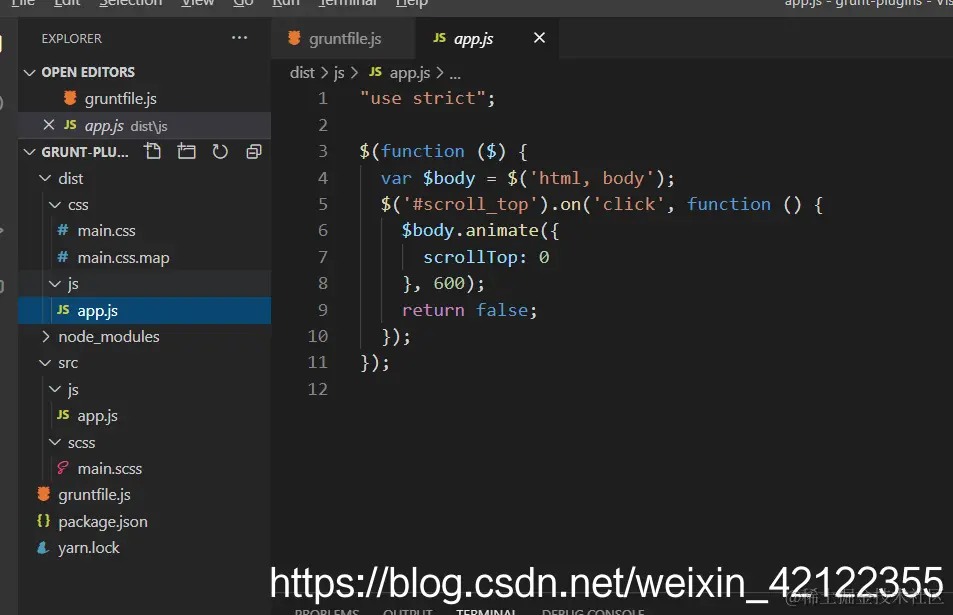The width and height of the screenshot is (953, 615).
Task: Click the '#scroll_top' string on line 5
Action: [470, 204]
